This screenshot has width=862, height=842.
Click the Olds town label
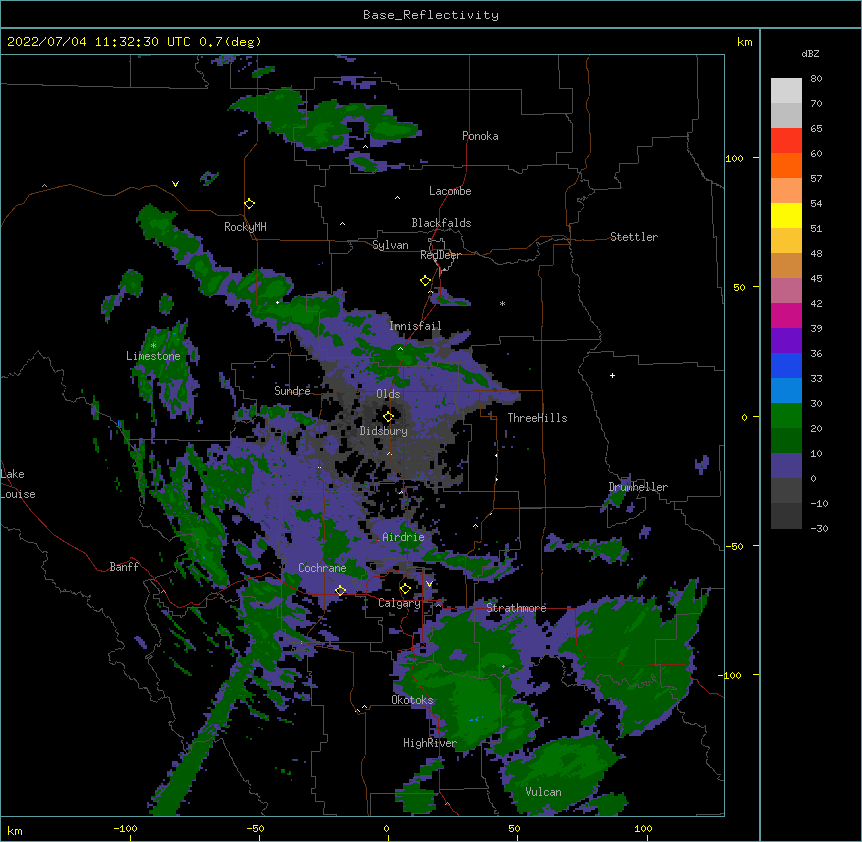(388, 394)
